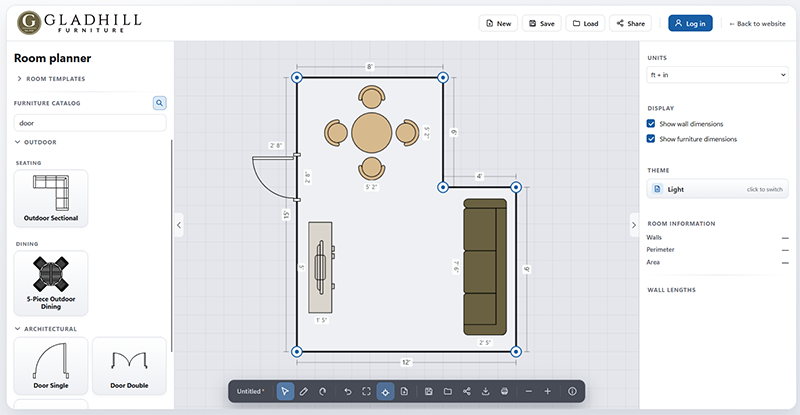
Task: Switch the Light theme button
Action: click(x=717, y=189)
